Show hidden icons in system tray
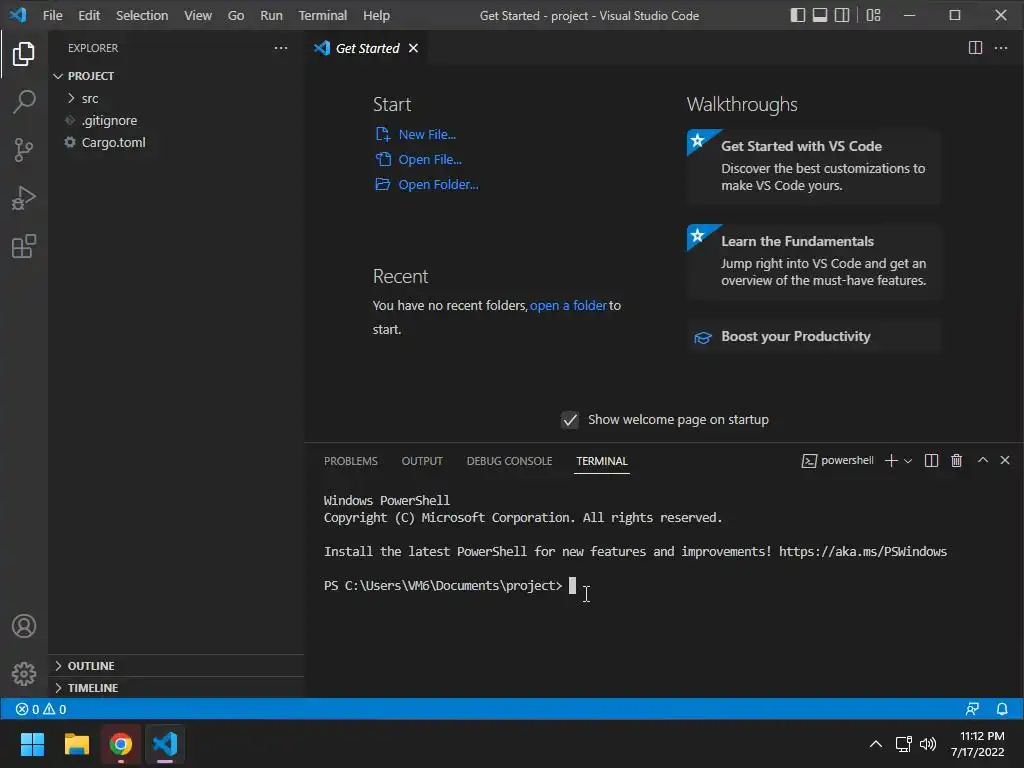This screenshot has width=1024, height=768. pos(876,744)
